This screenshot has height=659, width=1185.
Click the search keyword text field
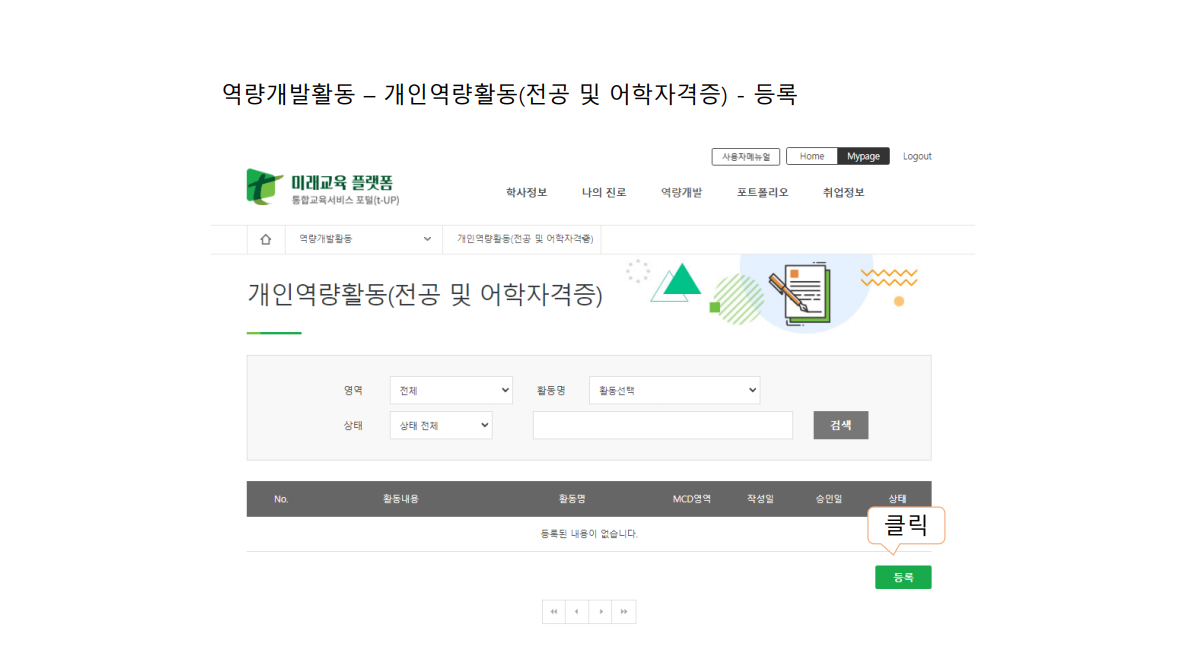pos(662,425)
